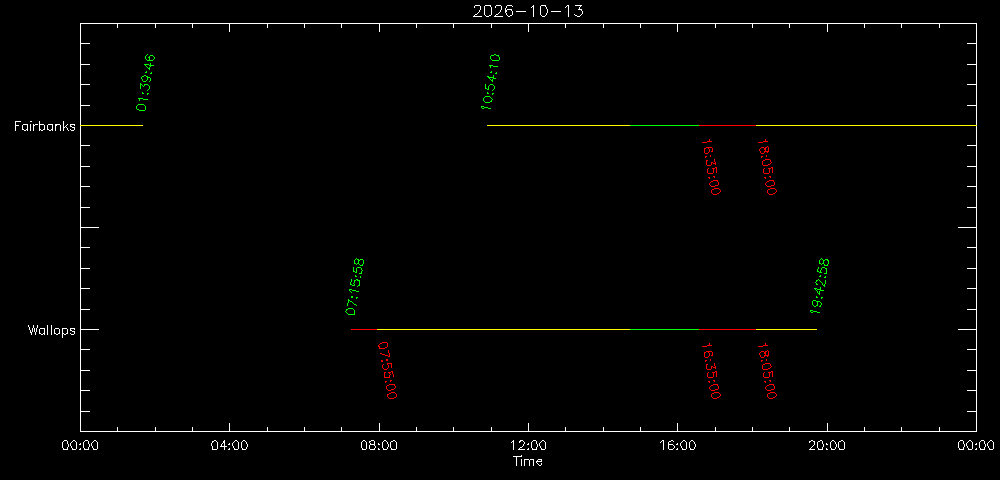Click the 01:39:46 green time label

146,83
